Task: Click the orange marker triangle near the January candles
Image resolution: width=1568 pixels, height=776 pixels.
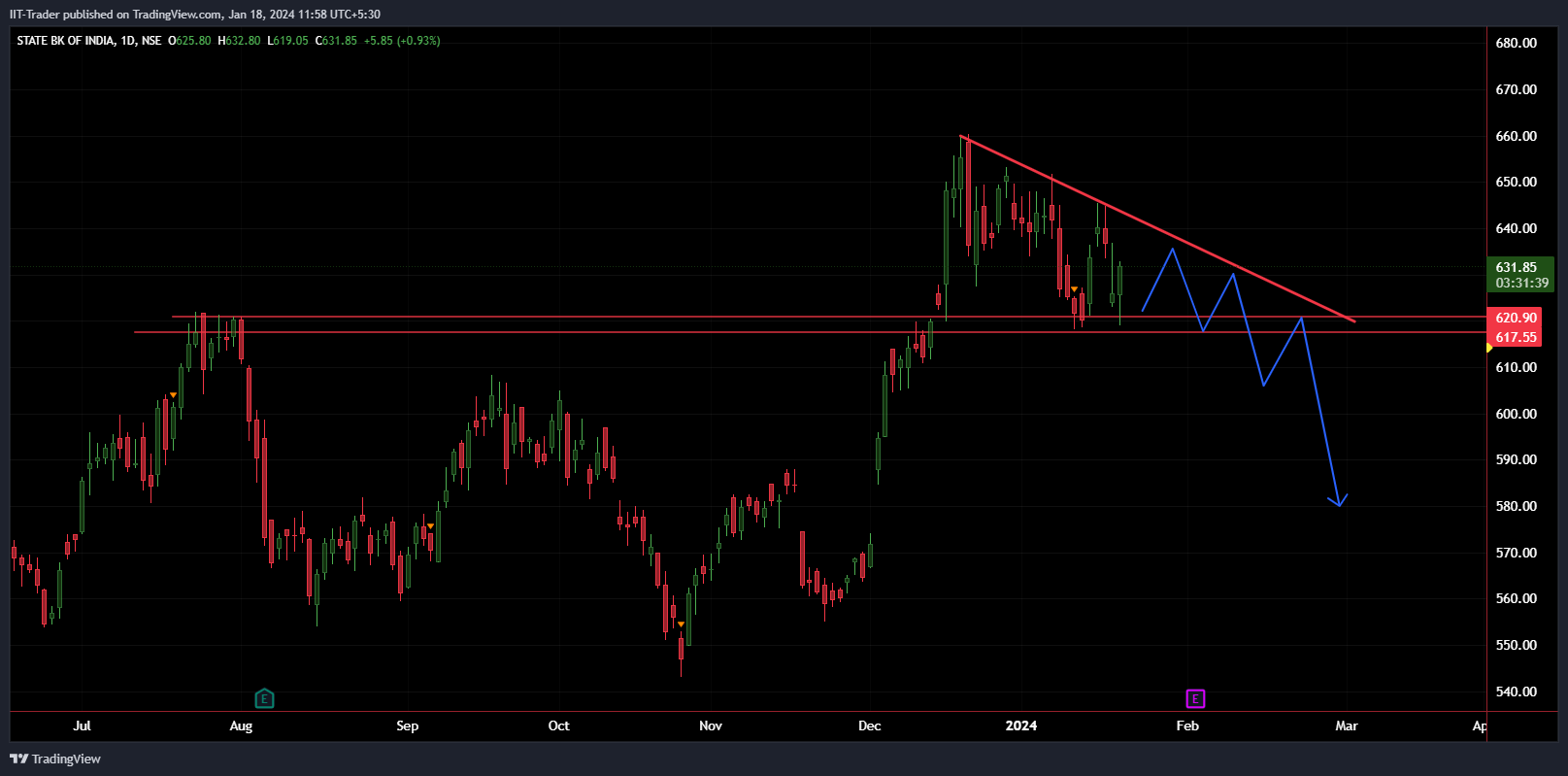Action: [1075, 289]
